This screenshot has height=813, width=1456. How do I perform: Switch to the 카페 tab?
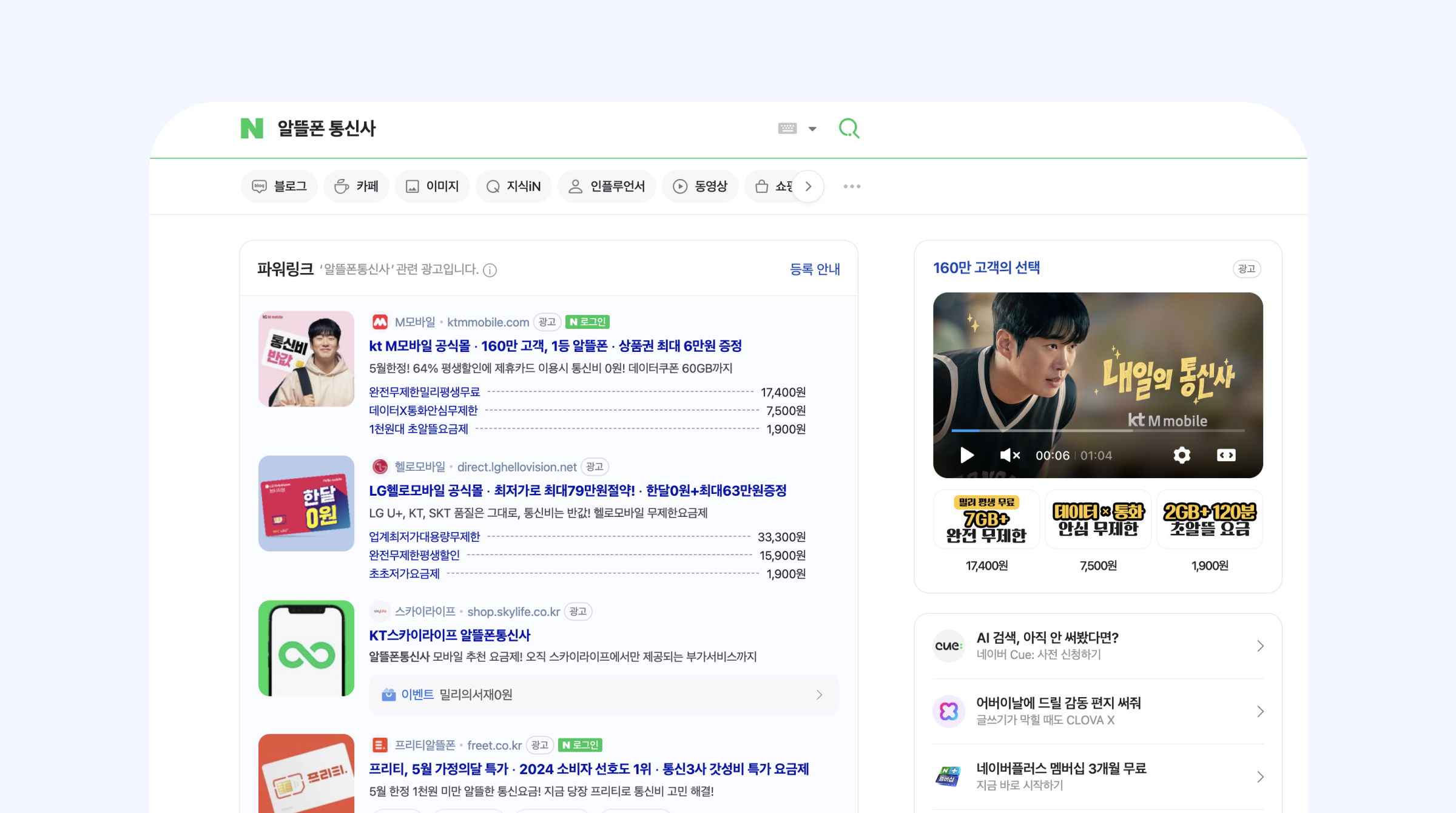tap(356, 186)
